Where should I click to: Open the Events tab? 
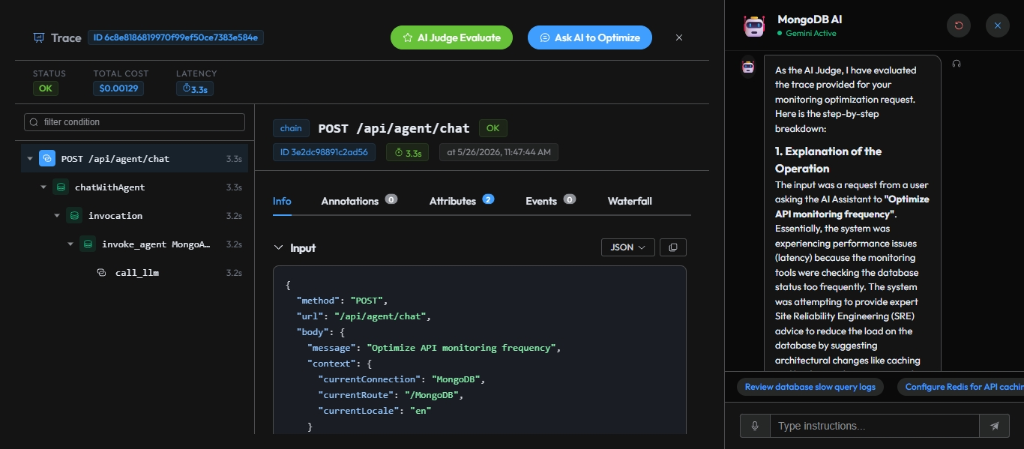click(541, 201)
